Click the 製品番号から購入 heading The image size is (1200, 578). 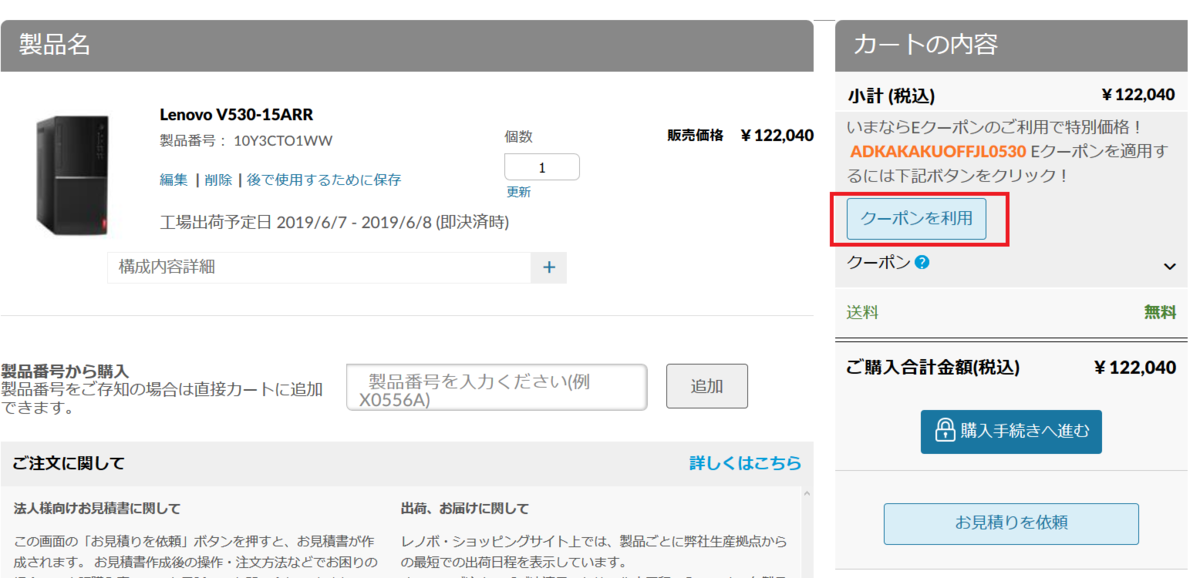[65, 371]
